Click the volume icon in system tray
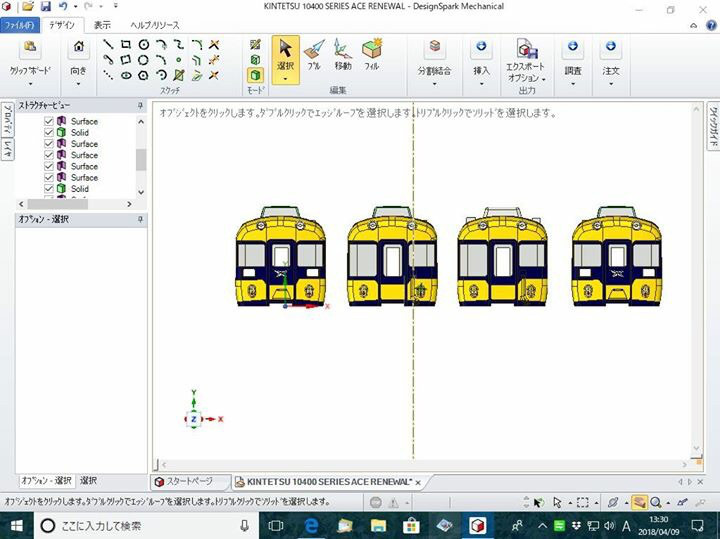 [609, 526]
